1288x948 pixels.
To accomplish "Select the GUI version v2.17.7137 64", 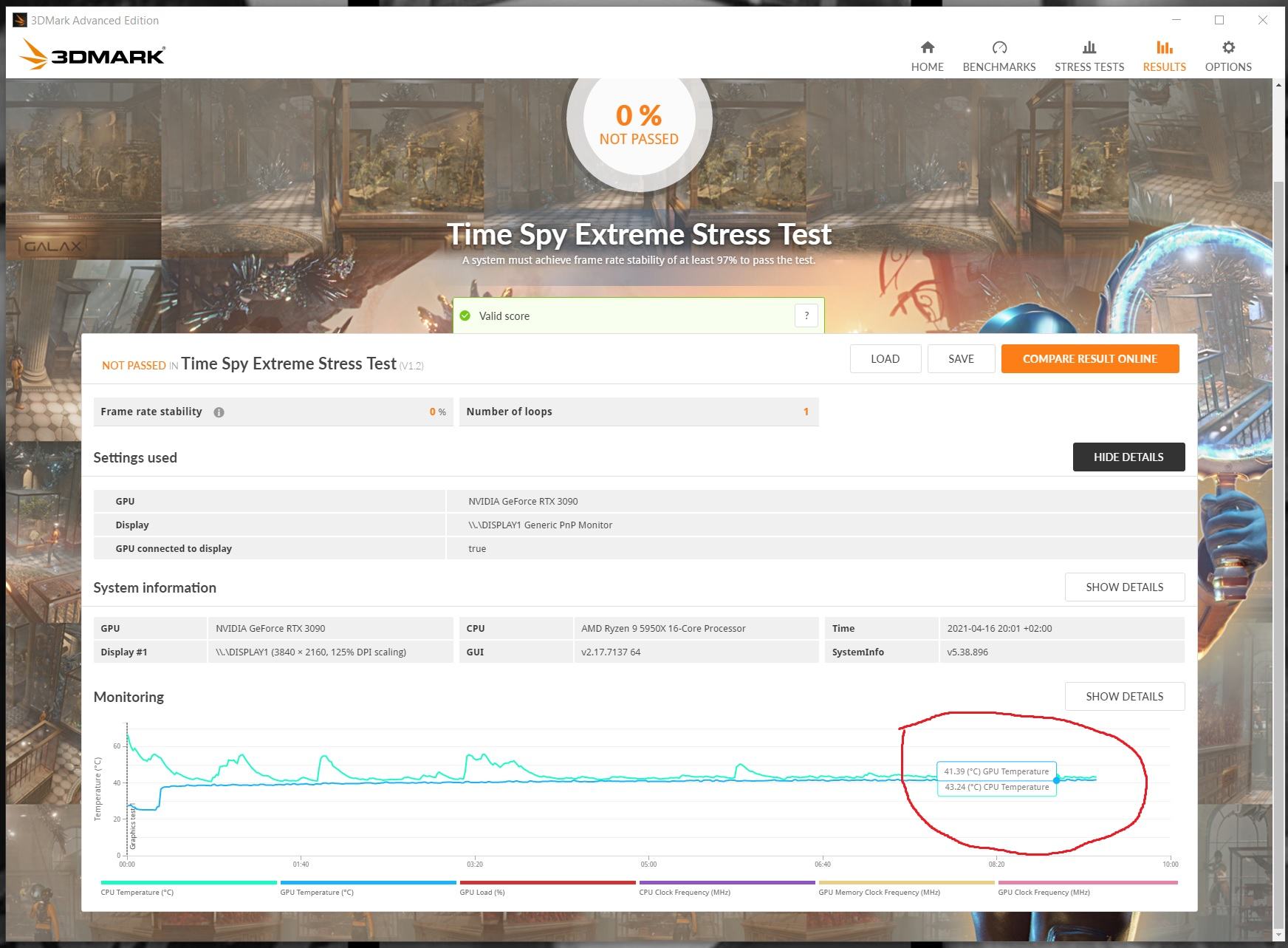I will click(610, 652).
